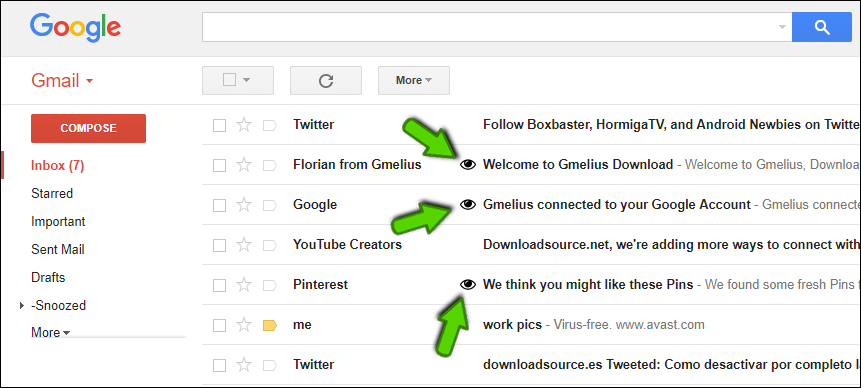Tick the checkbox for YouTube Creators email
This screenshot has width=861, height=388.
(x=219, y=245)
